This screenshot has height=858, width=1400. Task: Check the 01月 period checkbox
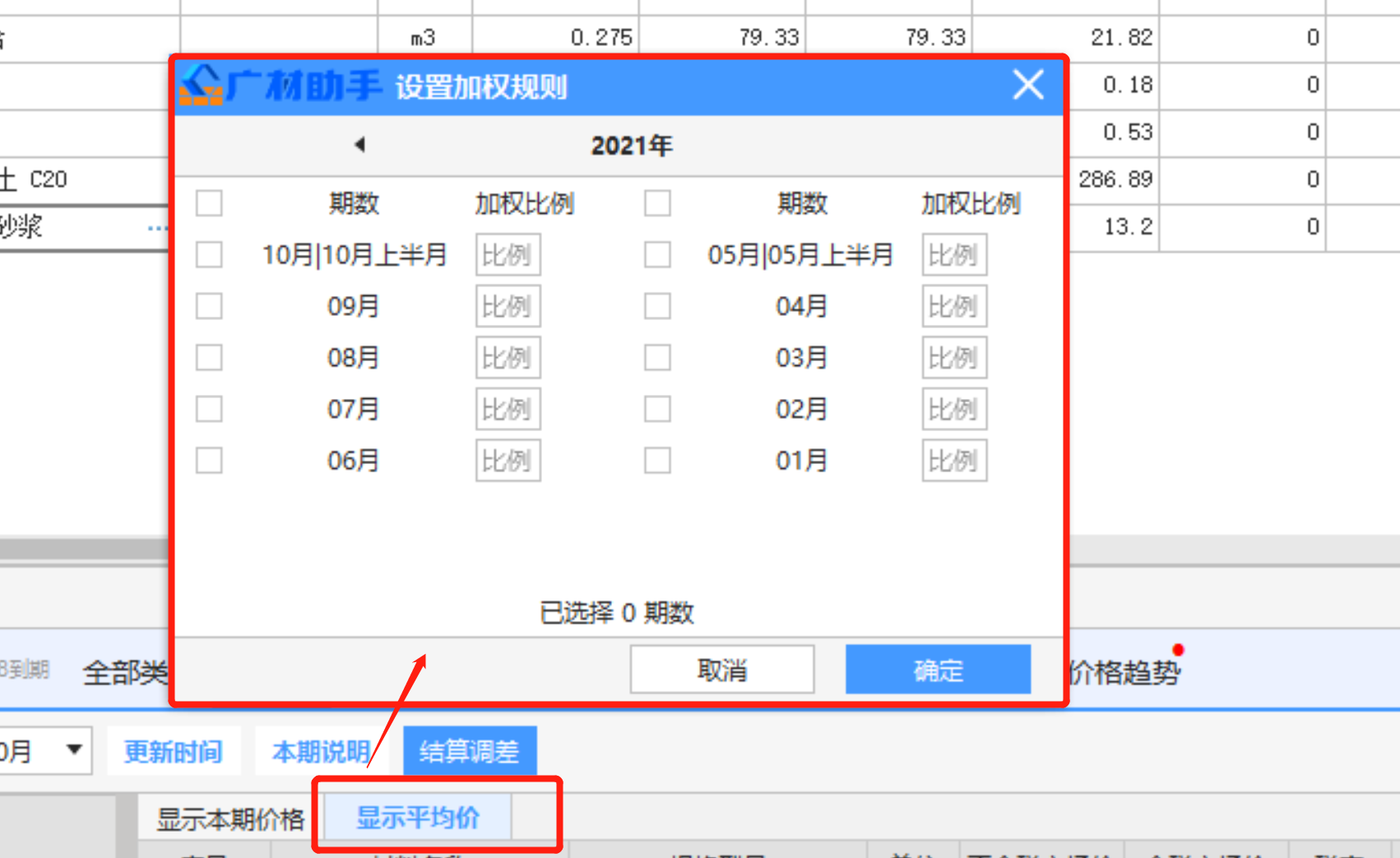click(657, 460)
